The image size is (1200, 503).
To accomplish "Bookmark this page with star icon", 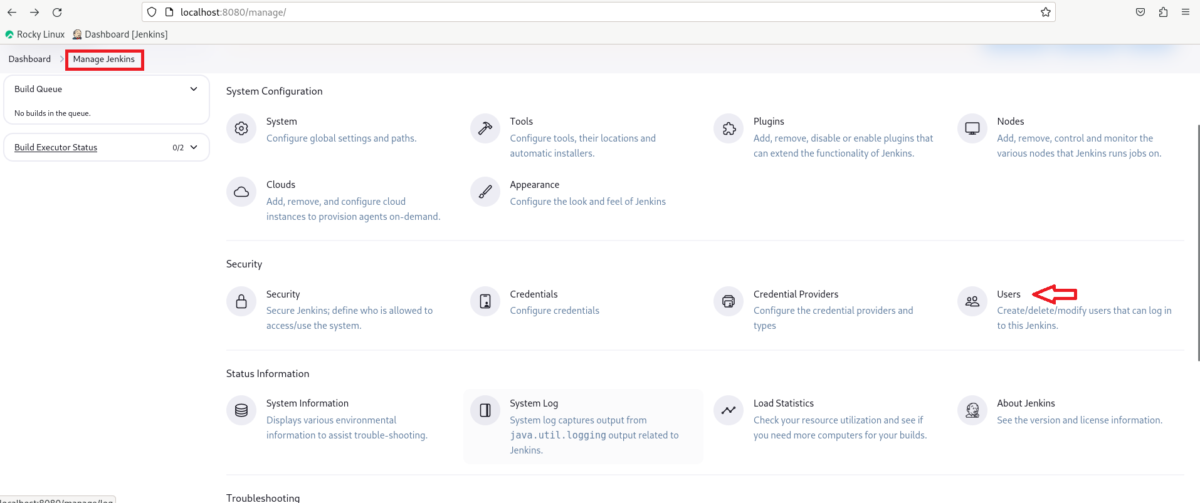I will tap(1045, 12).
